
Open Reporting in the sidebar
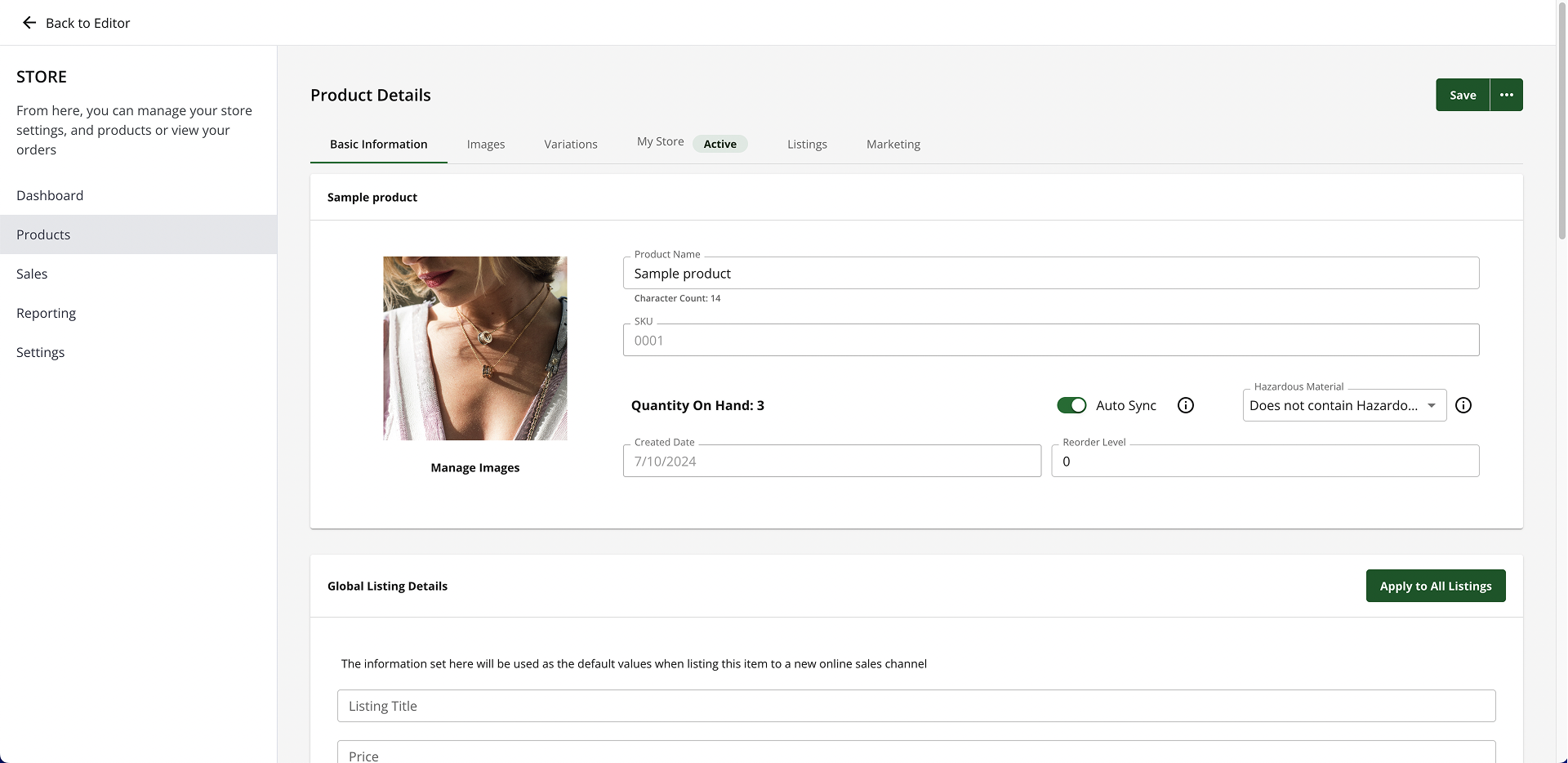click(139, 313)
